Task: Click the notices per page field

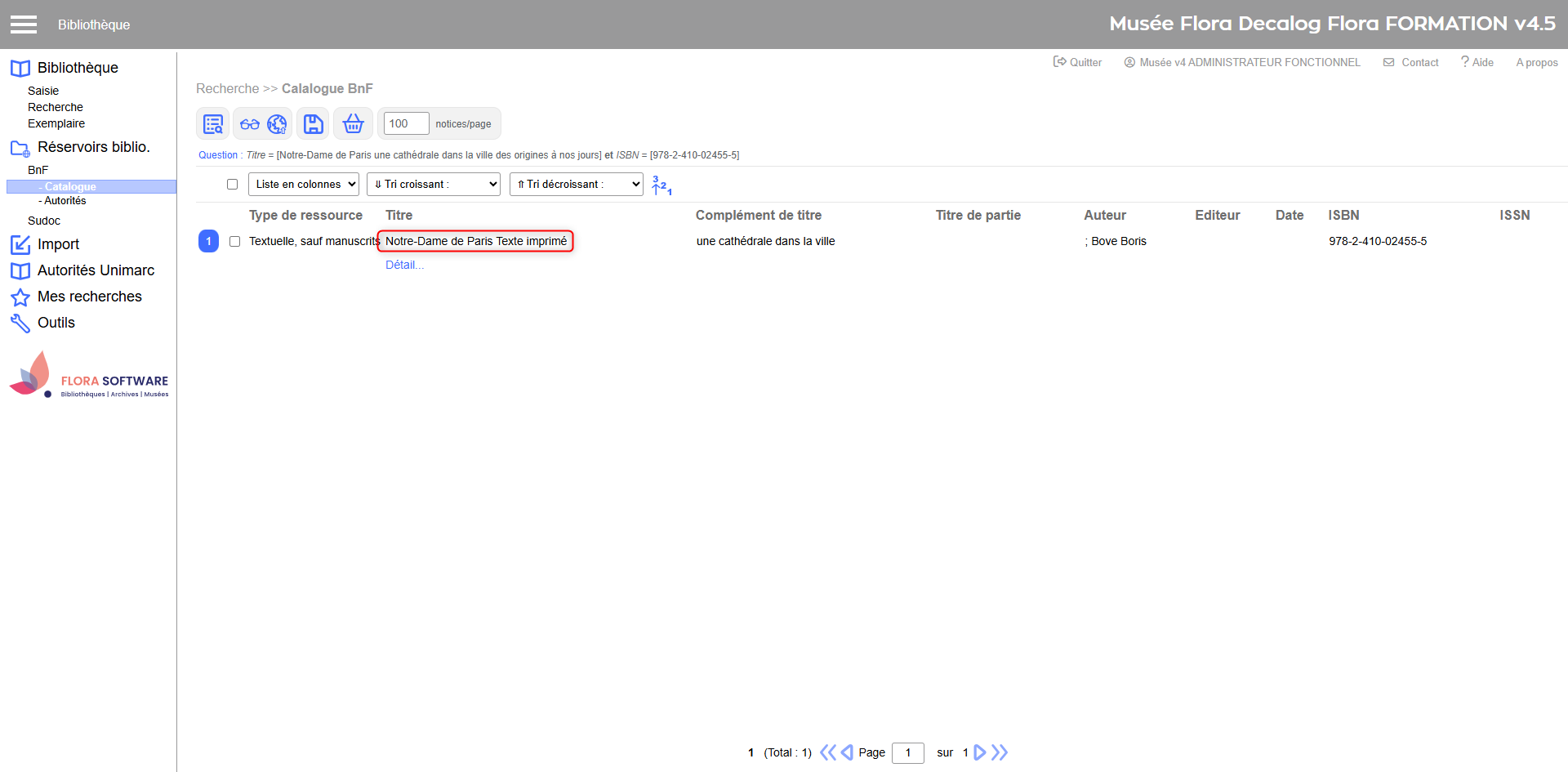Action: pyautogui.click(x=406, y=124)
